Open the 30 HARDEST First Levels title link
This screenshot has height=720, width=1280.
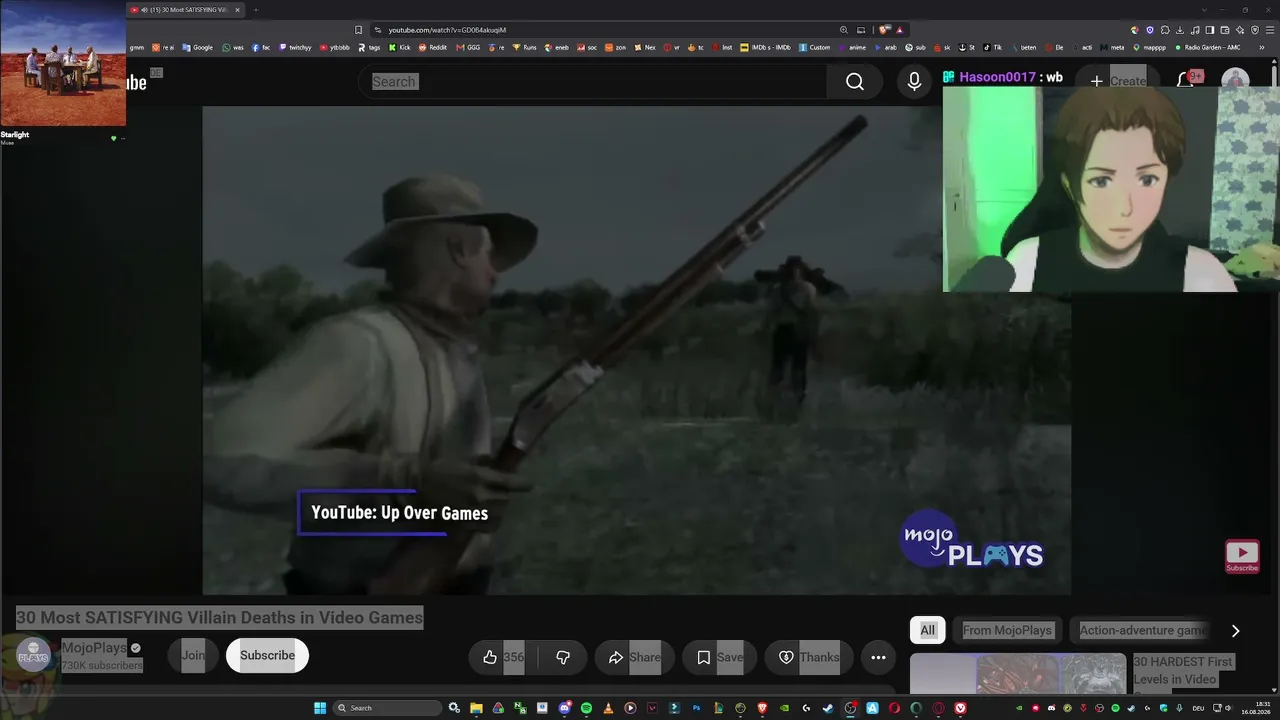1184,671
